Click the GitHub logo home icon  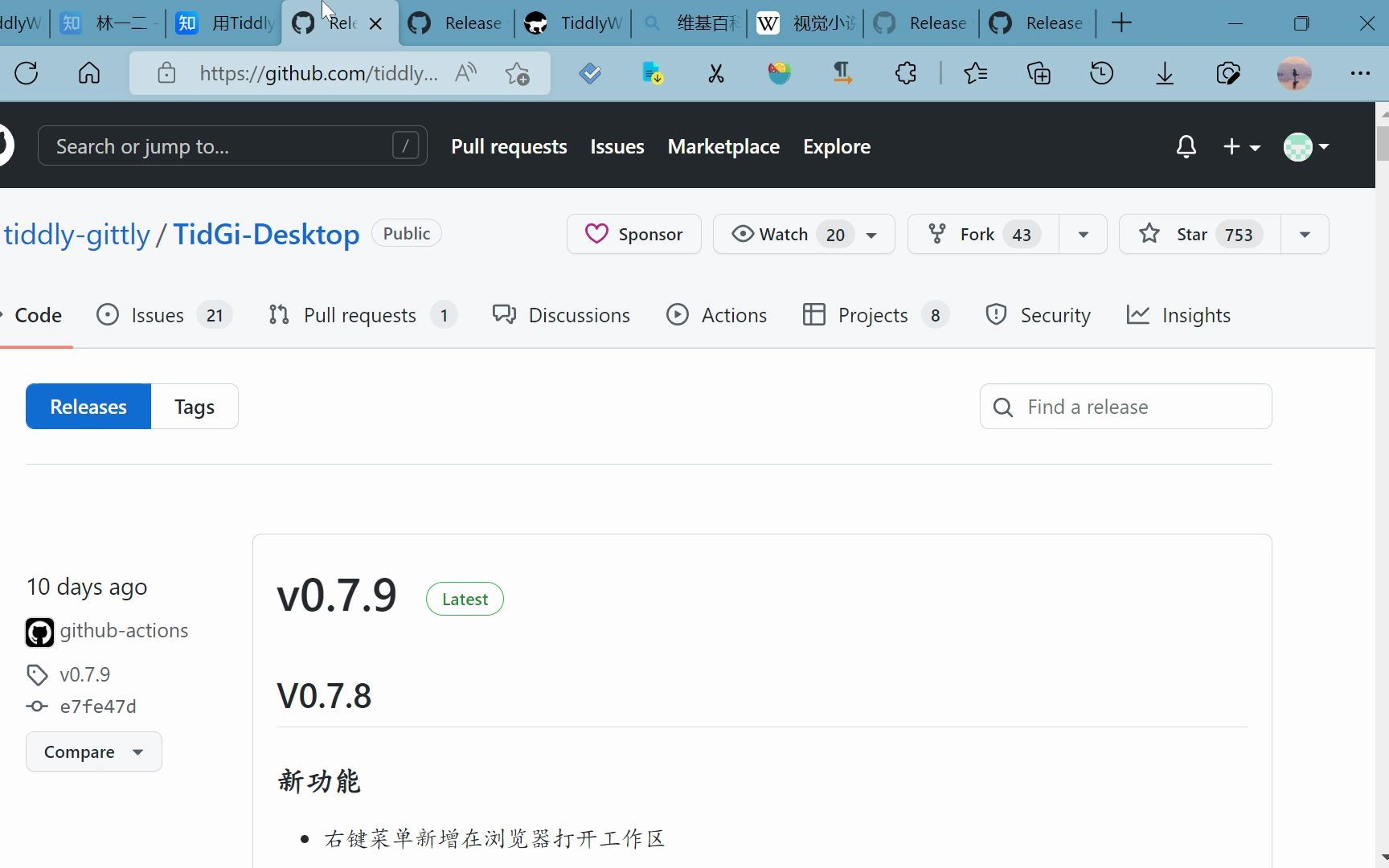pyautogui.click(x=6, y=145)
